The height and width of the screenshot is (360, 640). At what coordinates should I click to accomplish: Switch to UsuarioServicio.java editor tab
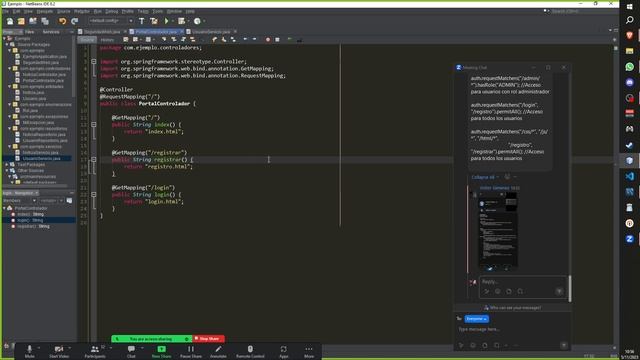click(x=211, y=31)
